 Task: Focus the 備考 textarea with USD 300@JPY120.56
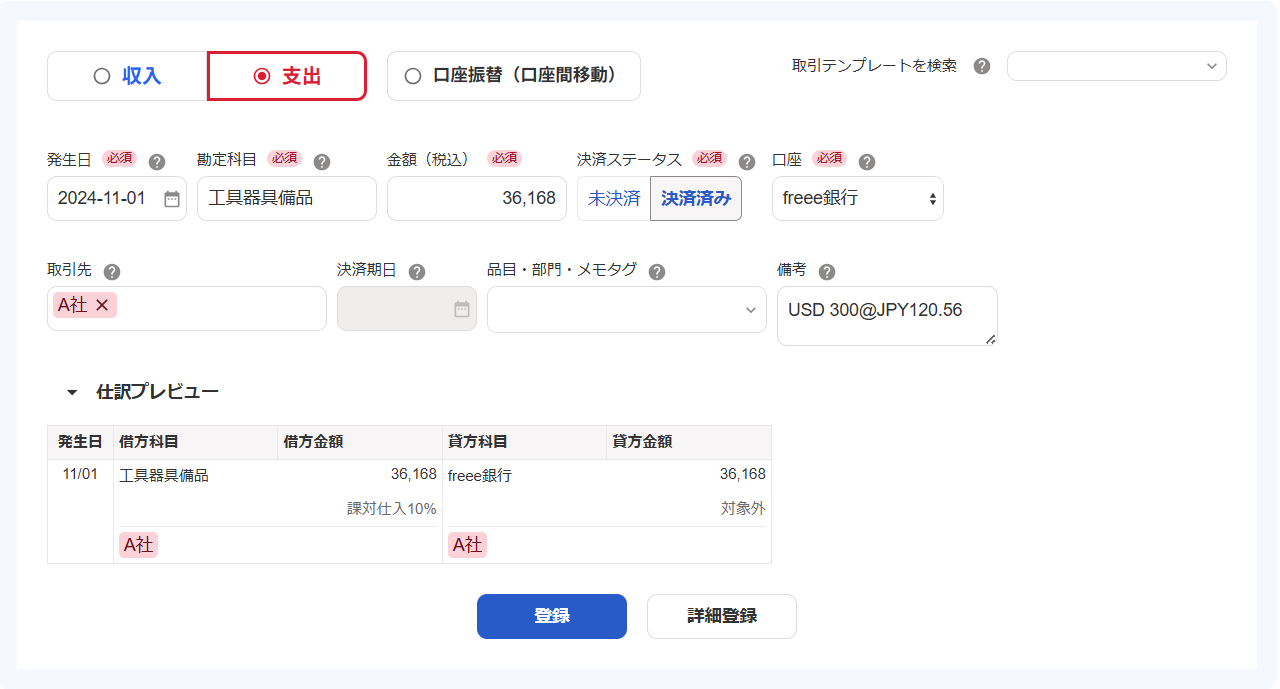tap(887, 316)
